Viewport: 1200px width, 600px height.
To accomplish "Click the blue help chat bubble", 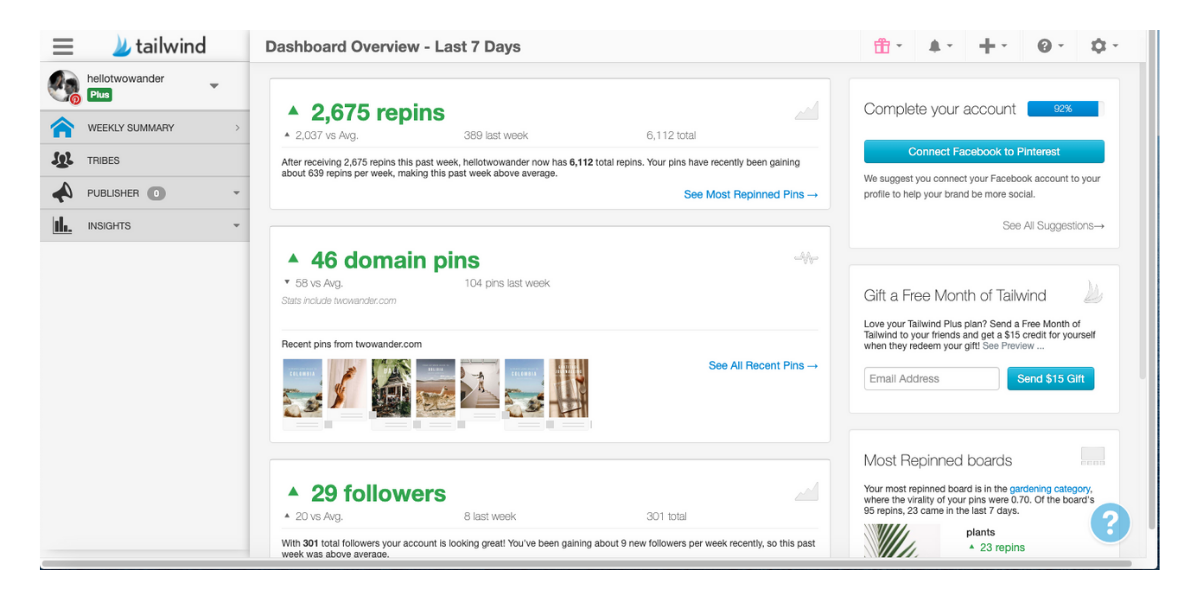I will click(1110, 522).
